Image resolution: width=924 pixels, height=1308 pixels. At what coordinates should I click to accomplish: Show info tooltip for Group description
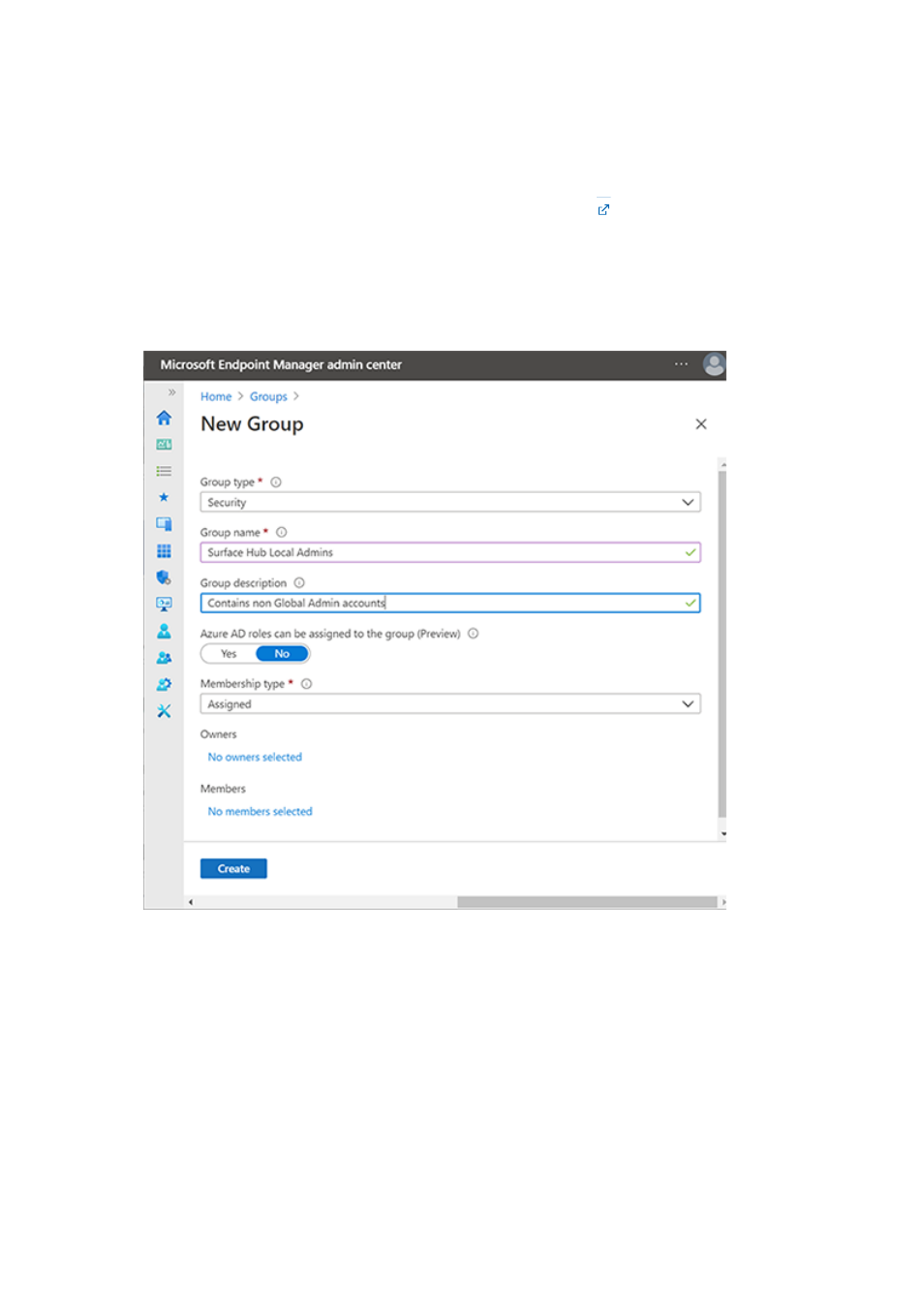pyautogui.click(x=299, y=583)
